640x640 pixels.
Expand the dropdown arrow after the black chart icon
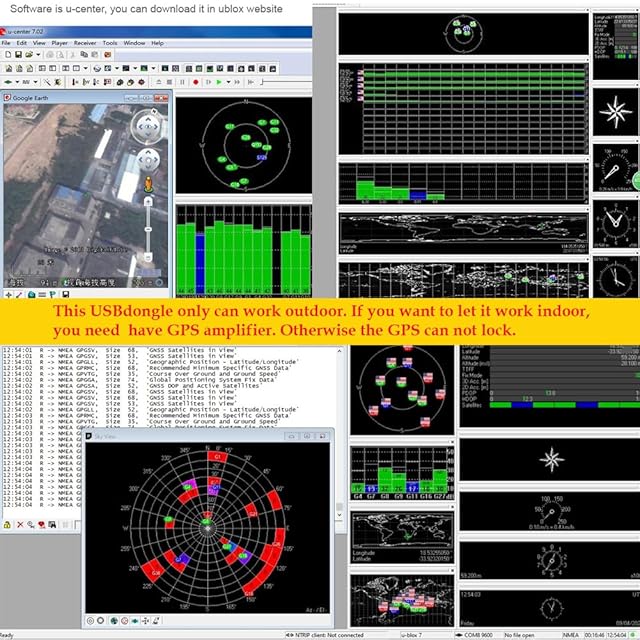[x=135, y=68]
